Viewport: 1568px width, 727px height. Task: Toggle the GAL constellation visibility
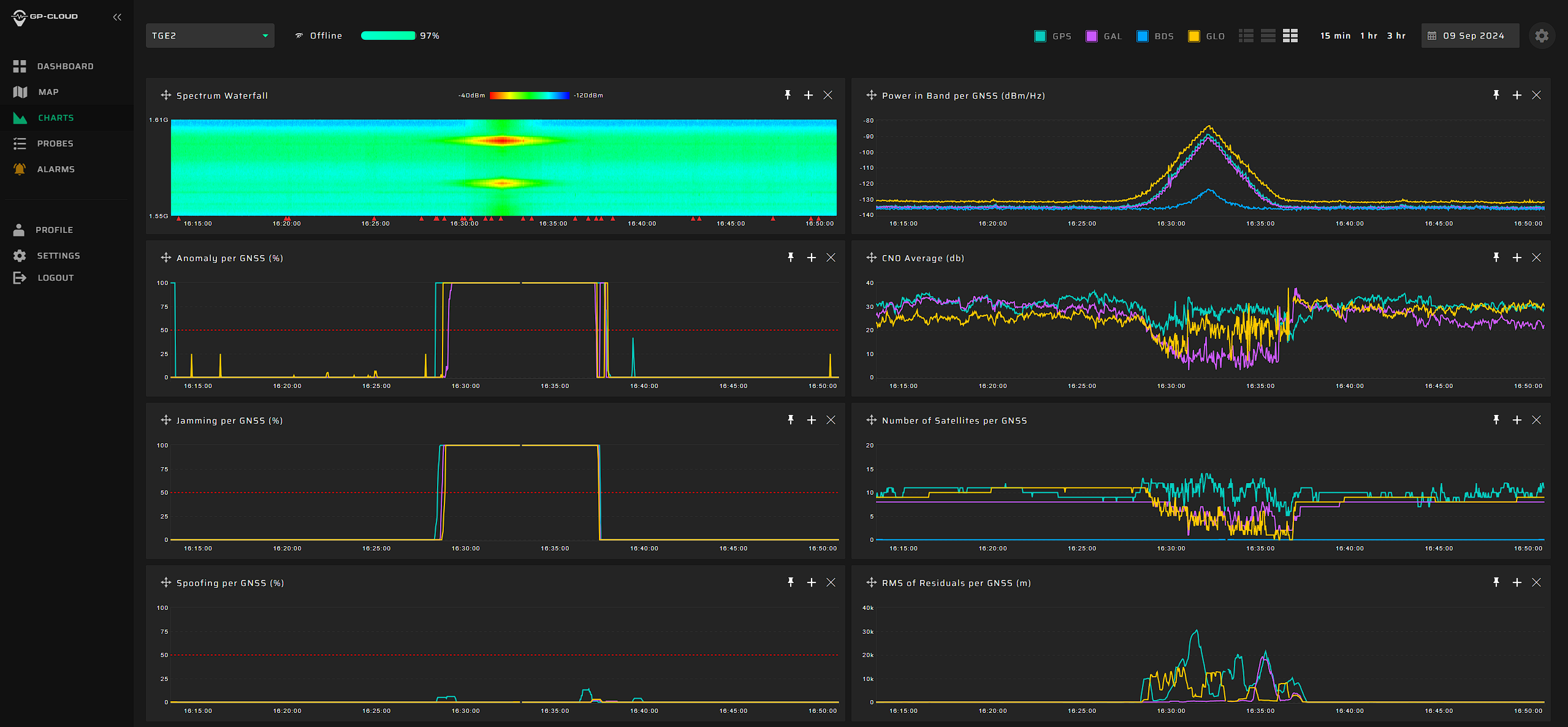coord(1090,36)
